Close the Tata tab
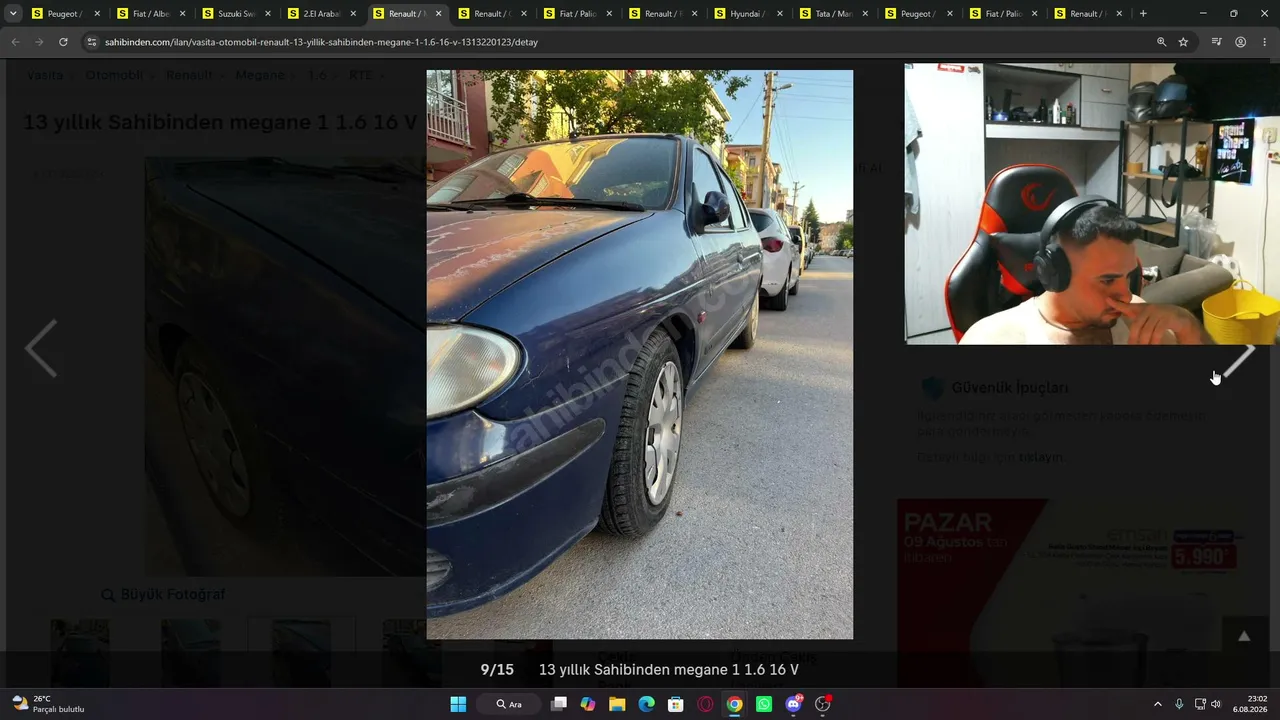1280x720 pixels. 865,14
